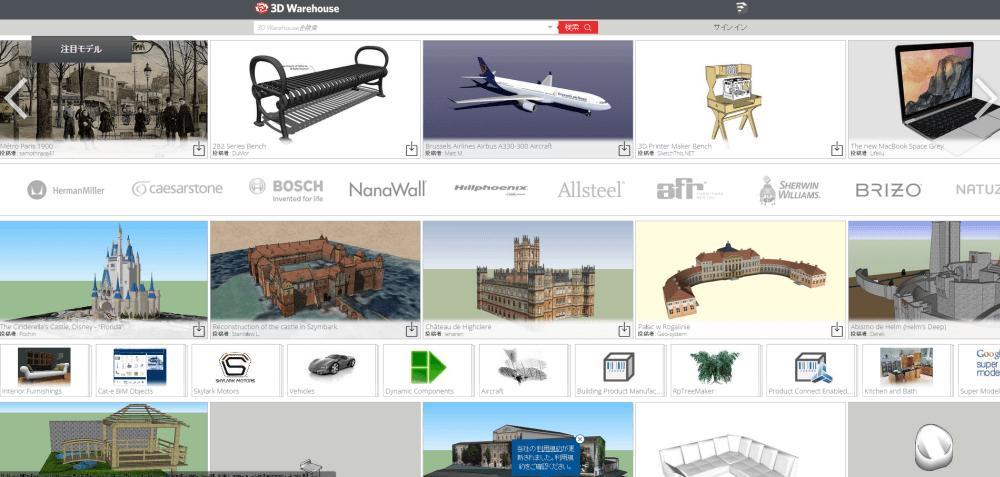The height and width of the screenshot is (477, 1000).
Task: Open the Product Connect Enabled collection
Action: (811, 371)
